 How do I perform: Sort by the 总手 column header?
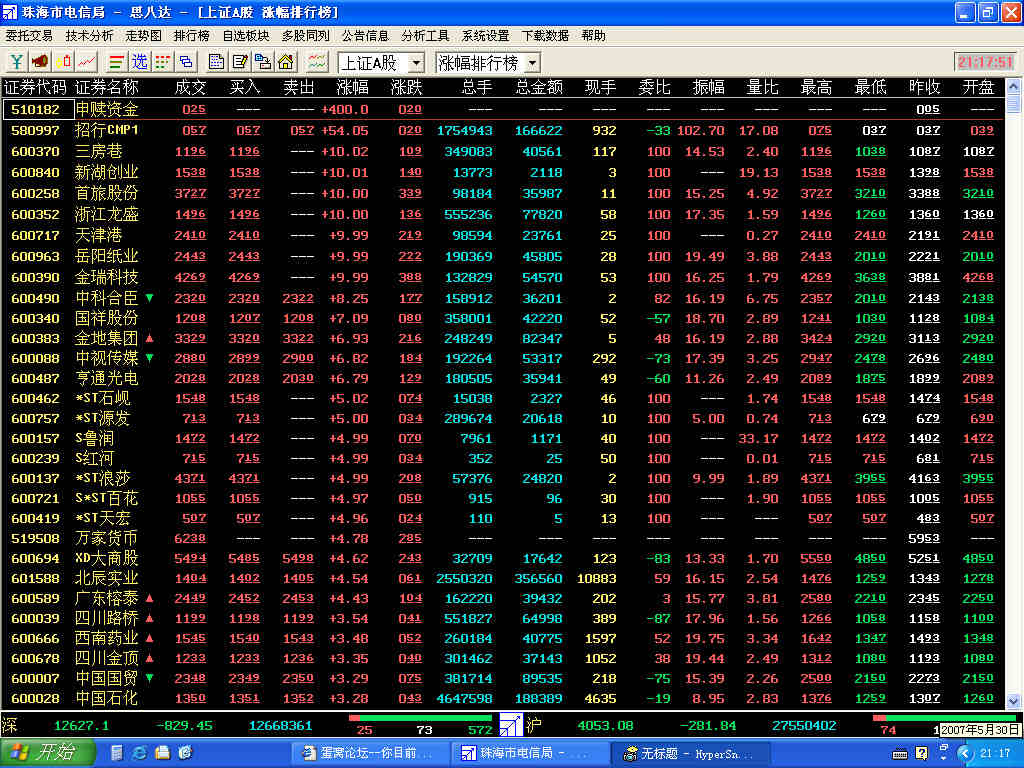click(477, 87)
